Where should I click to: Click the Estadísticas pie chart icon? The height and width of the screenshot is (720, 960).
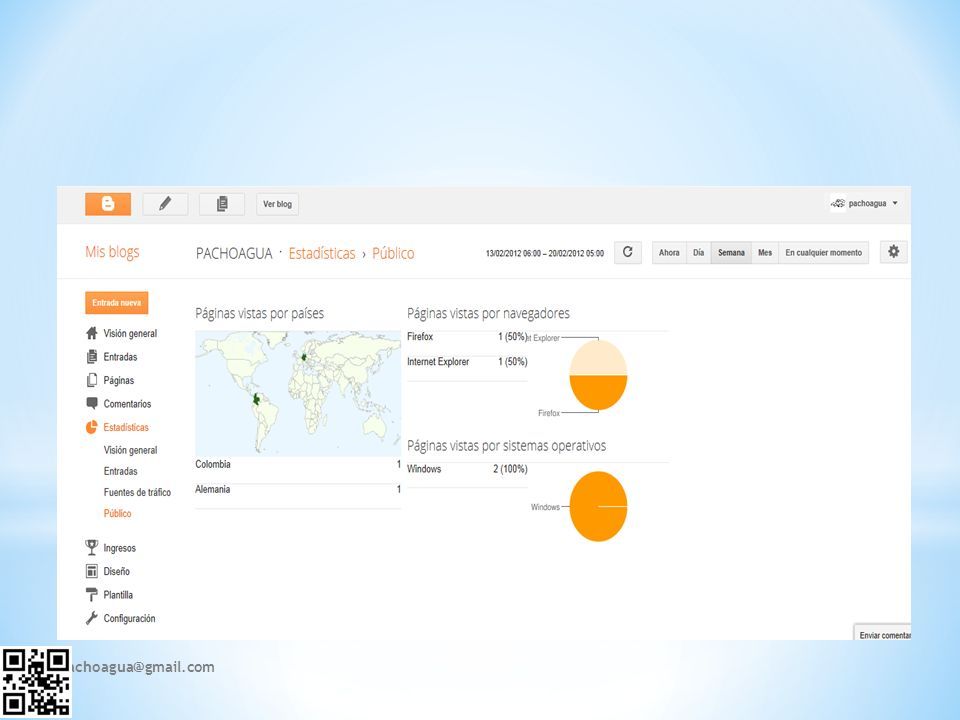pos(92,427)
